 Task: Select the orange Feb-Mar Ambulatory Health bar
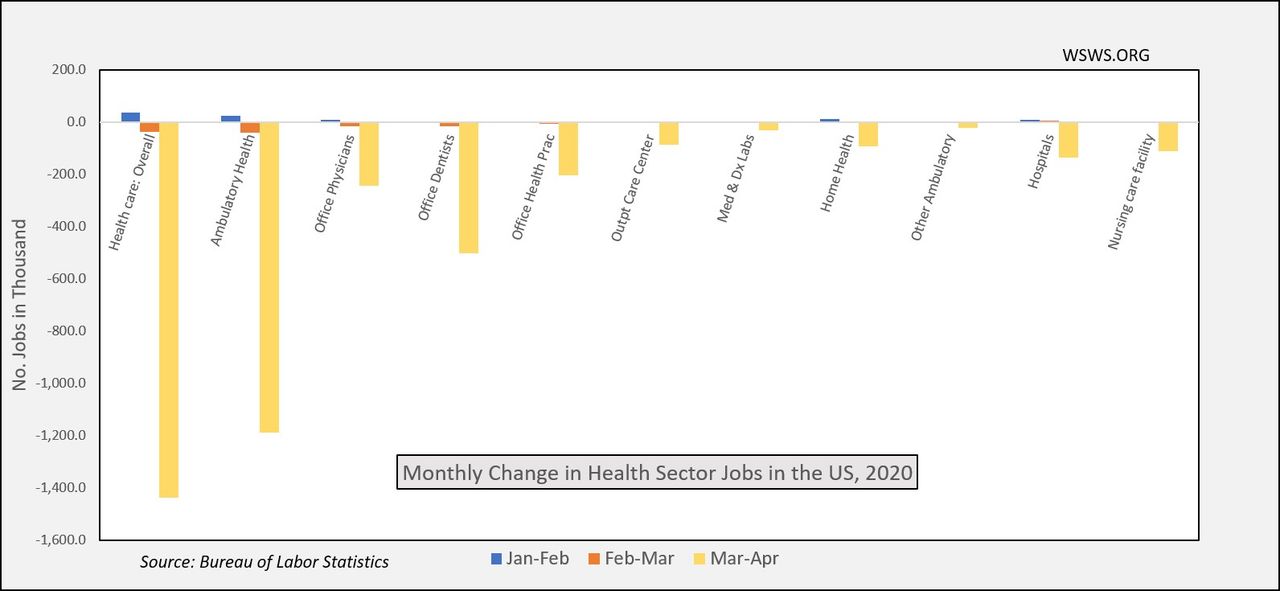[x=250, y=127]
